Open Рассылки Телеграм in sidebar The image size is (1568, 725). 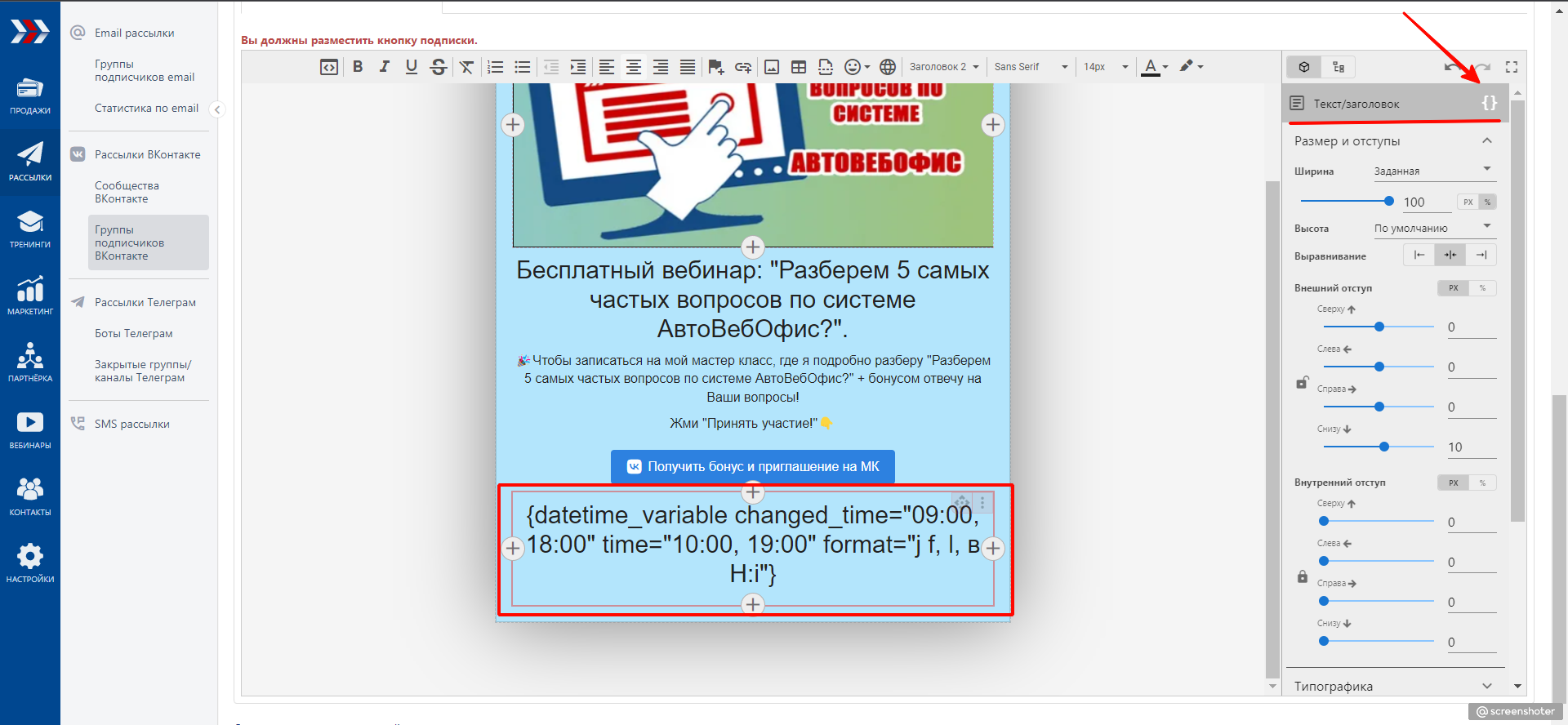point(145,302)
